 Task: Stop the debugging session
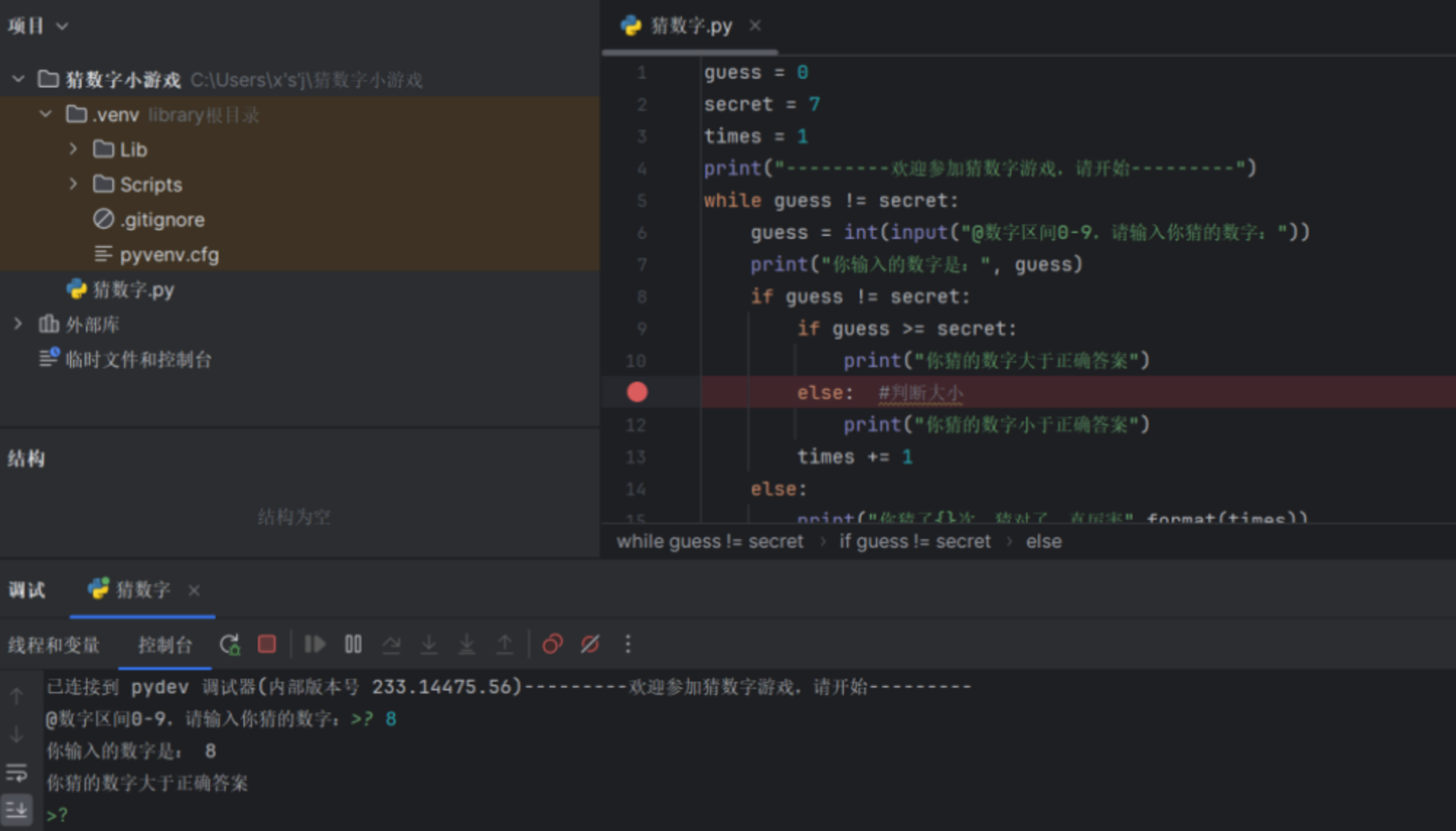267,645
